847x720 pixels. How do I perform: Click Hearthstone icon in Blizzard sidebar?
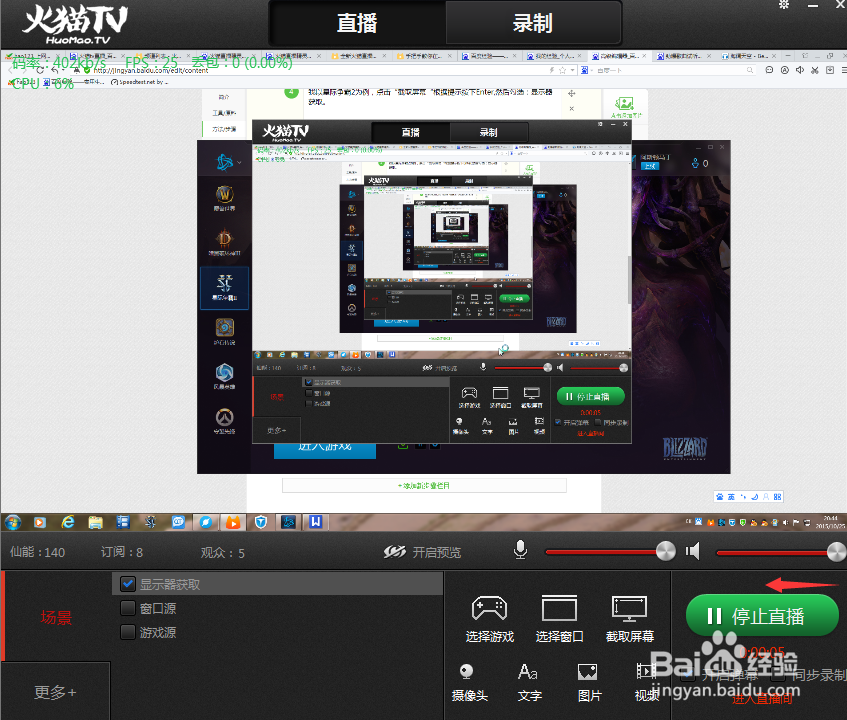[224, 331]
